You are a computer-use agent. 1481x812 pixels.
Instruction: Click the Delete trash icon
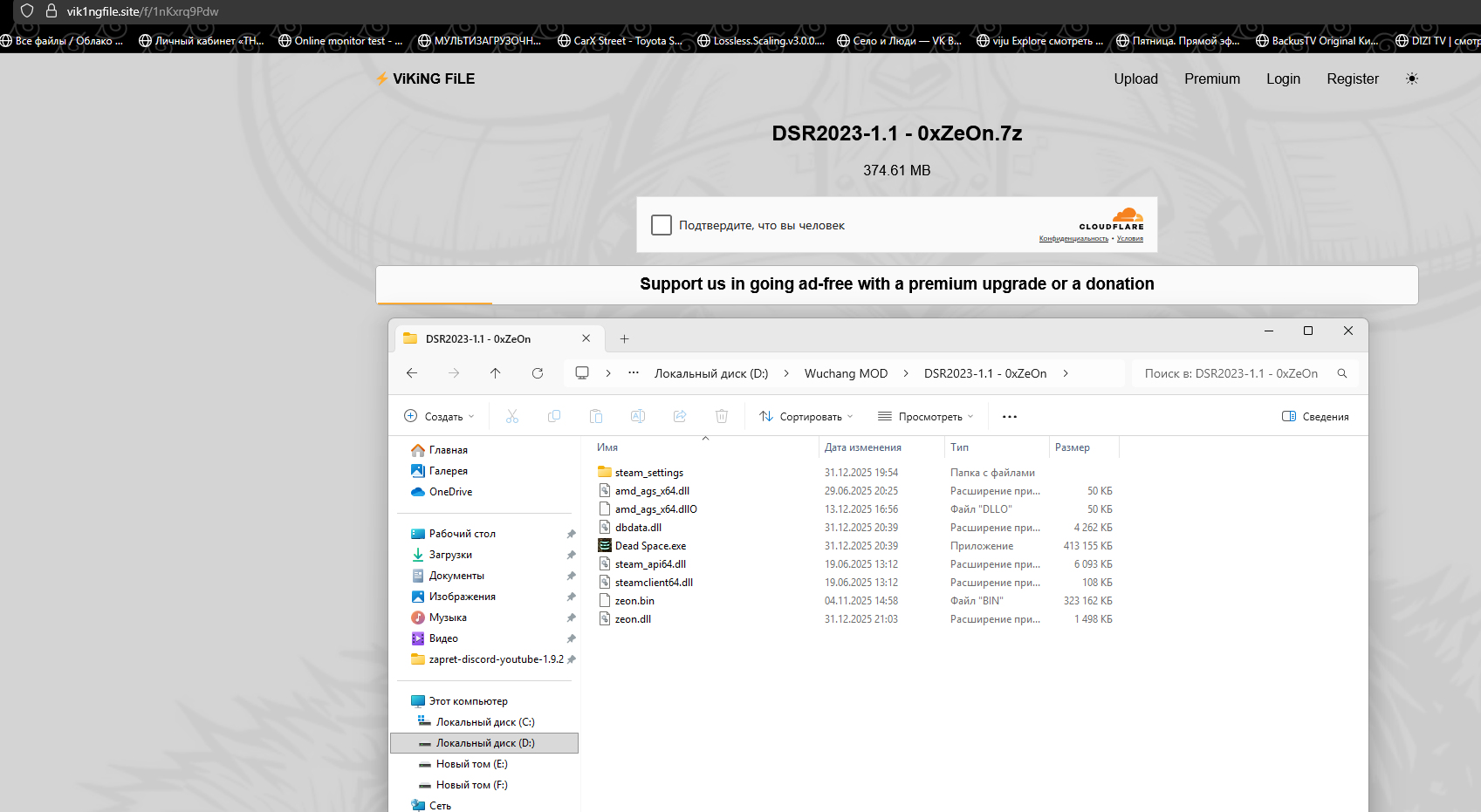tap(722, 417)
